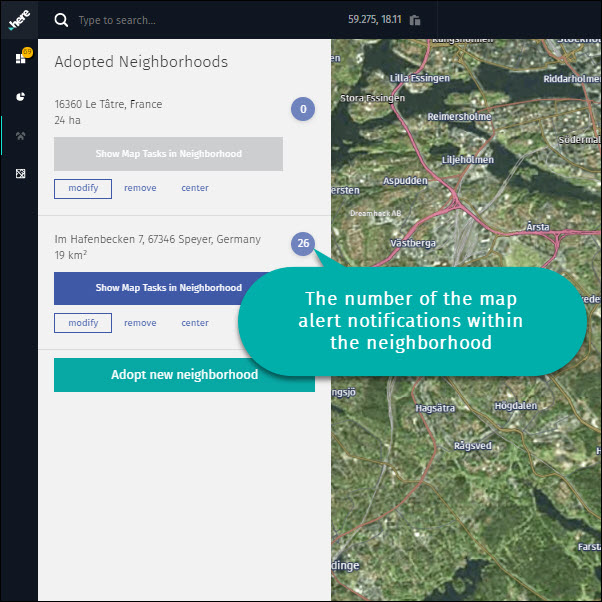Click Stora Essingen label on the map
Viewport: 602px width, 602px height.
372,98
